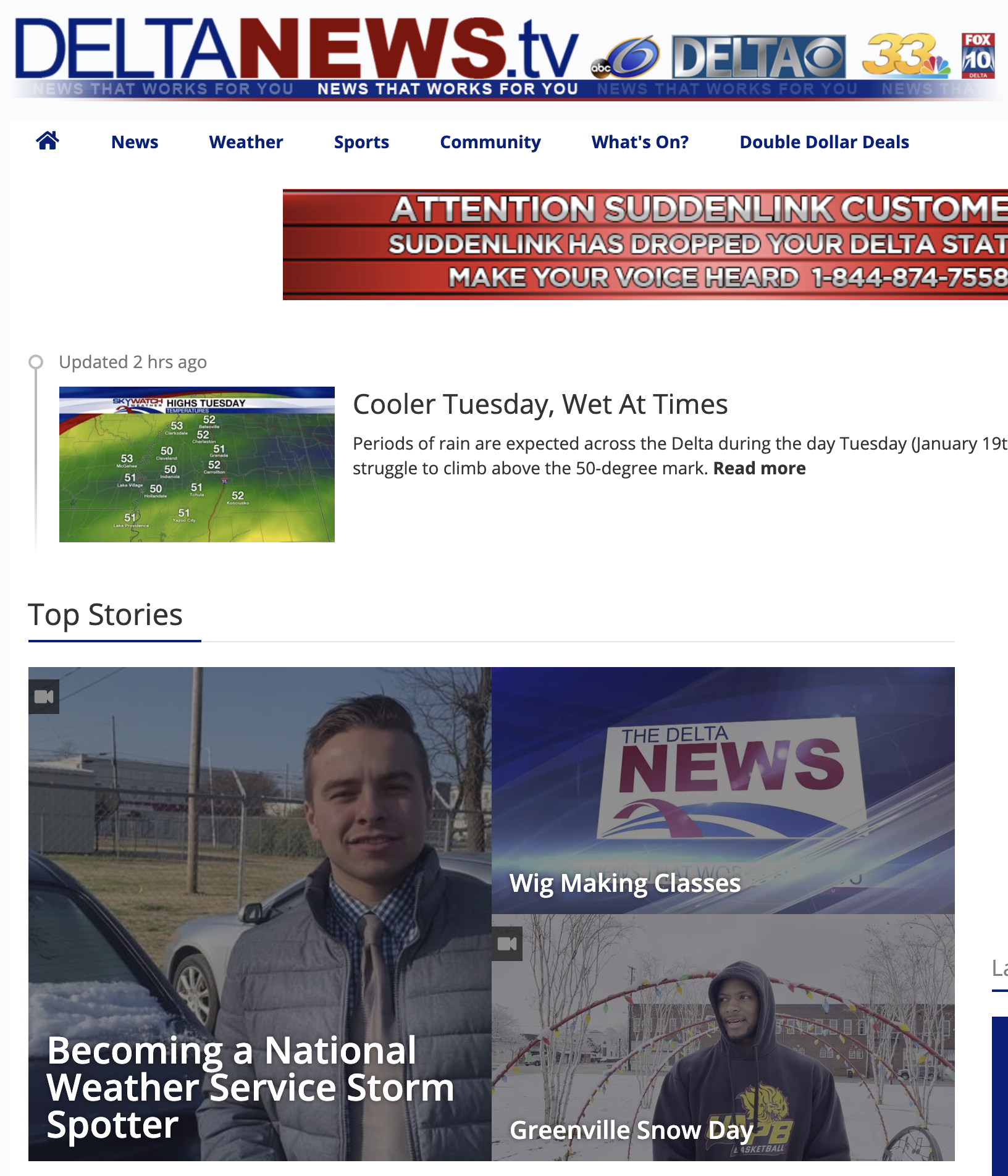Screen dimensions: 1008x1176
Task: Open the Highs Tuesday weather map thumbnail
Action: (x=197, y=464)
